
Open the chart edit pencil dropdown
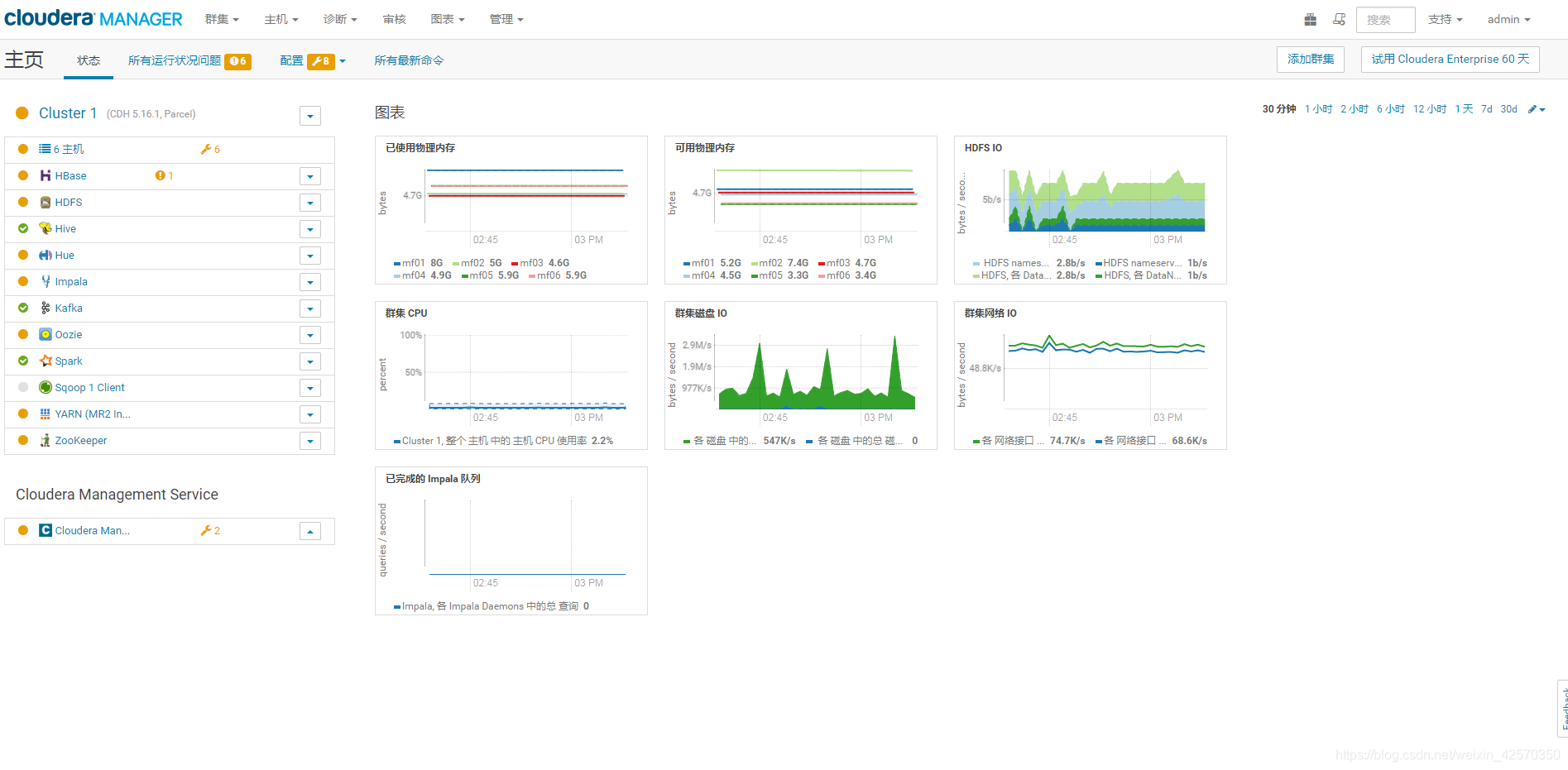1537,109
